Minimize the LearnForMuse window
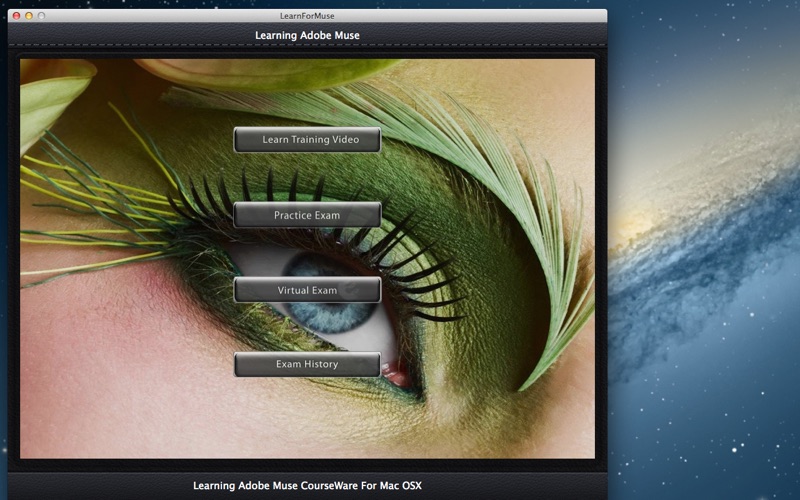Viewport: 800px width, 500px height. (29, 16)
